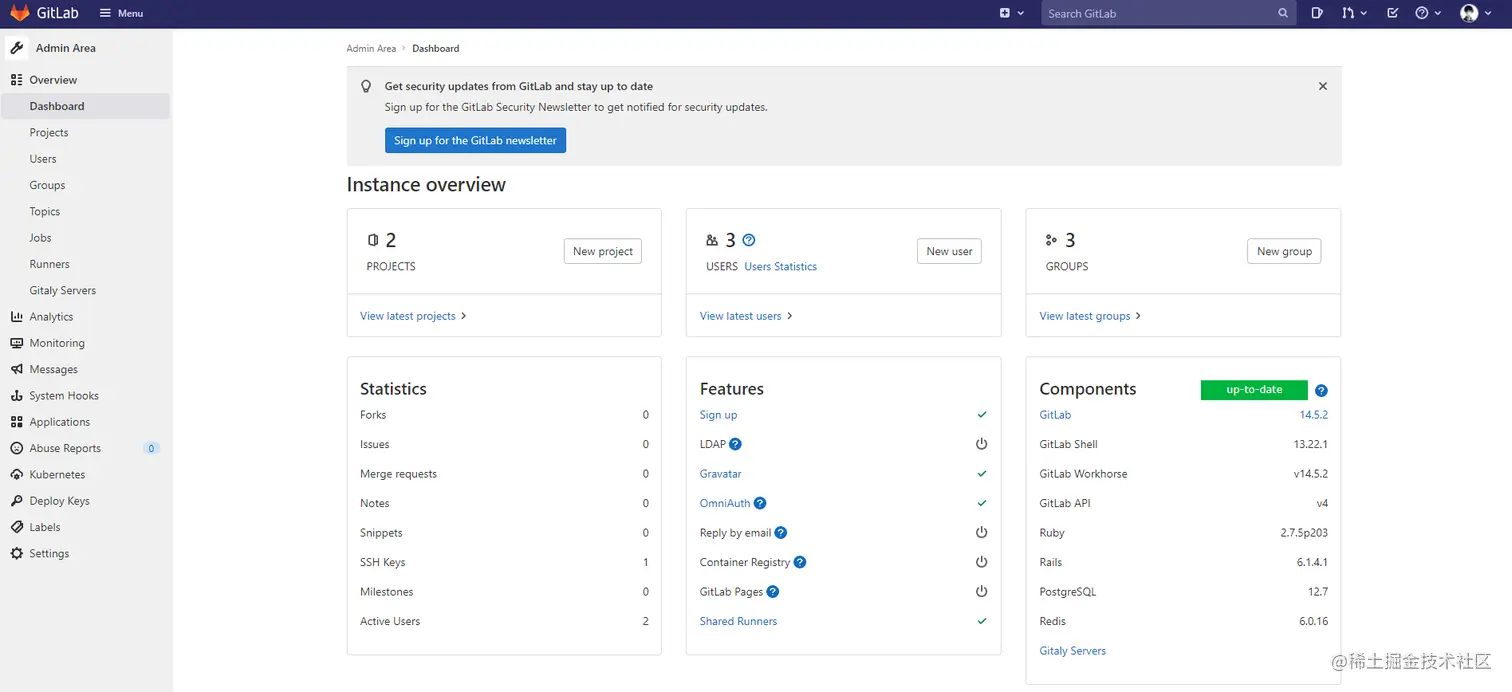1512x692 pixels.
Task: Expand the Help question mark menu
Action: [x=1428, y=13]
